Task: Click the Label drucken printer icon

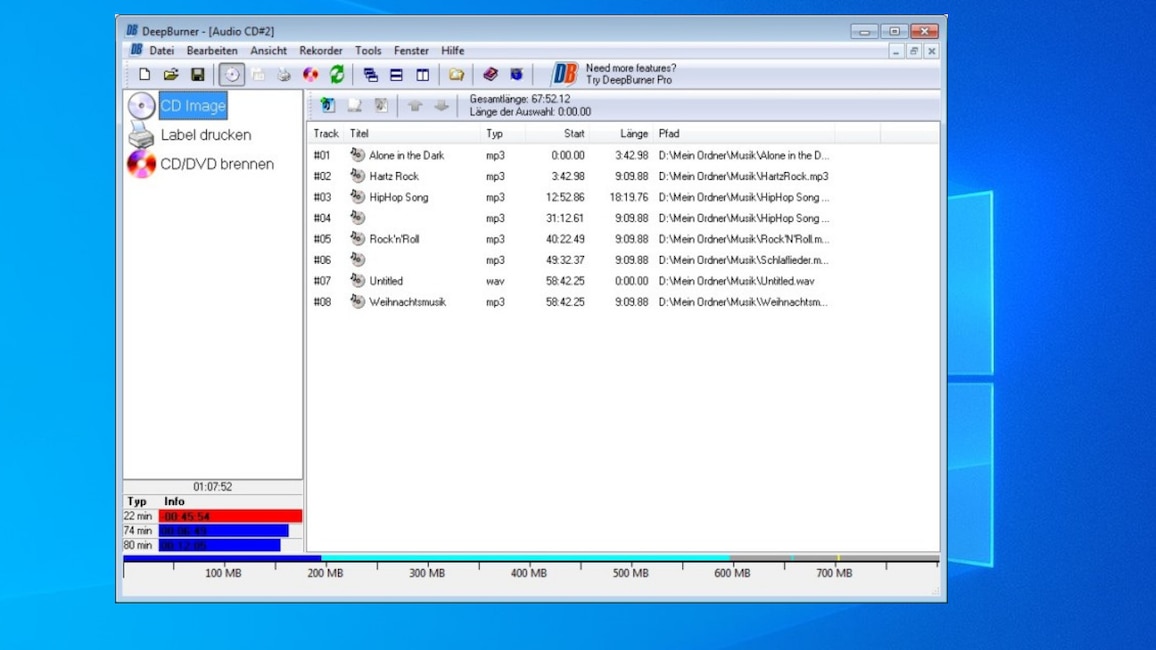Action: [143, 135]
